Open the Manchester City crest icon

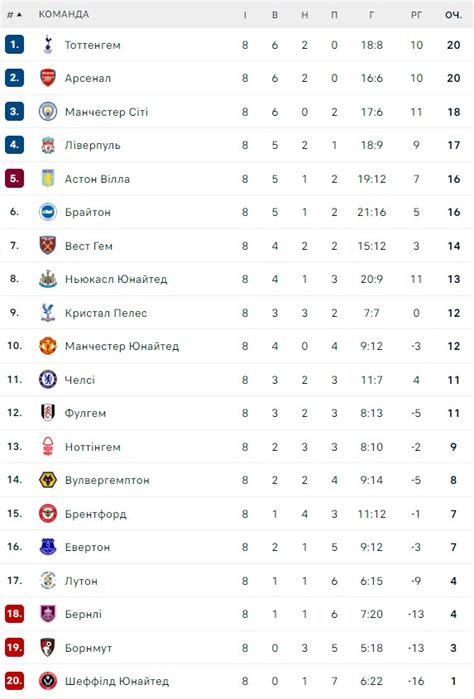[48, 111]
